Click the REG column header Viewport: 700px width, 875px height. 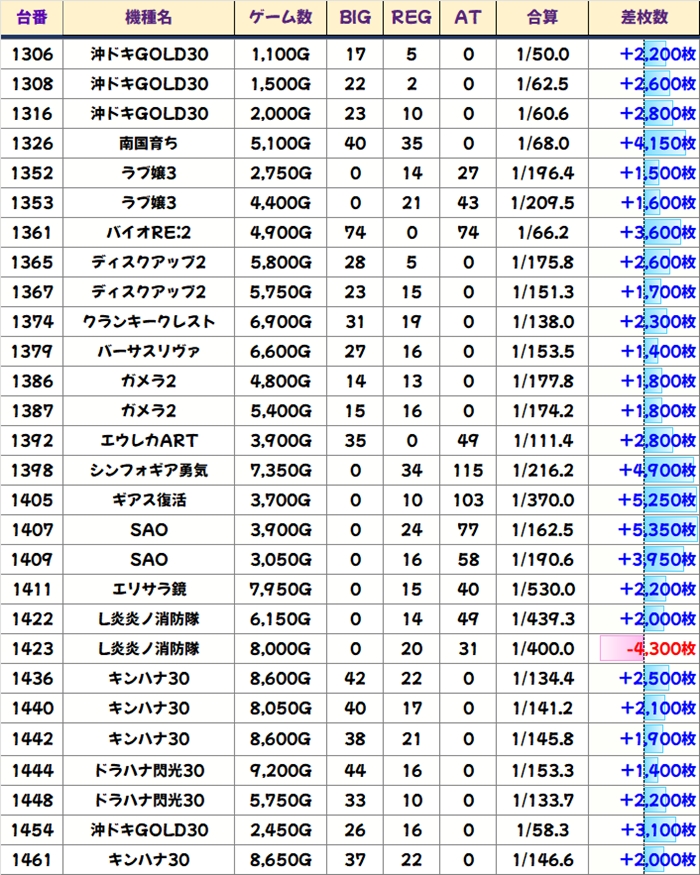pos(411,18)
